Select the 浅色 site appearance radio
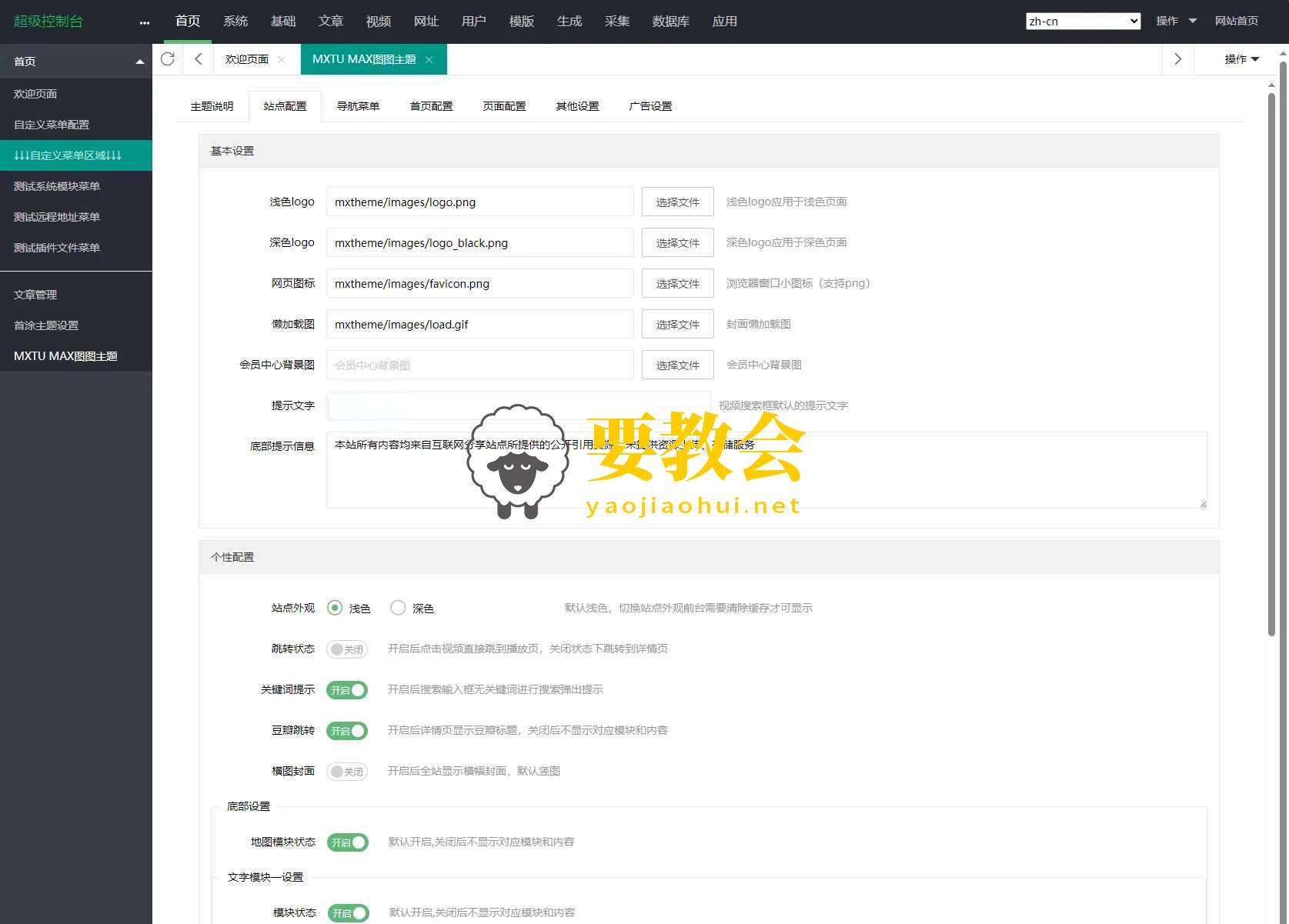This screenshot has height=924, width=1289. pos(335,608)
